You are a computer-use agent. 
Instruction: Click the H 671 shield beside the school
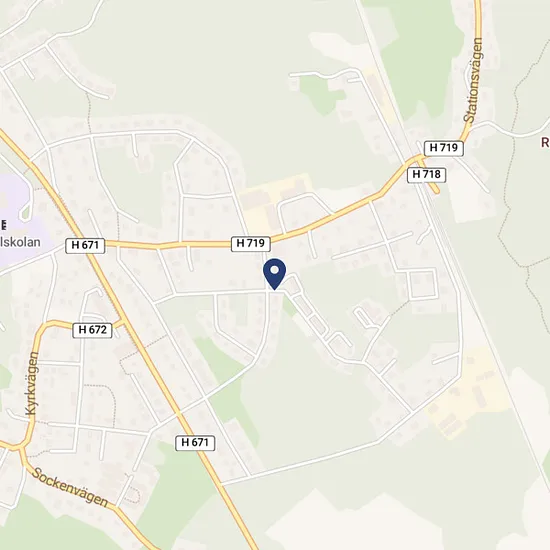(x=85, y=245)
